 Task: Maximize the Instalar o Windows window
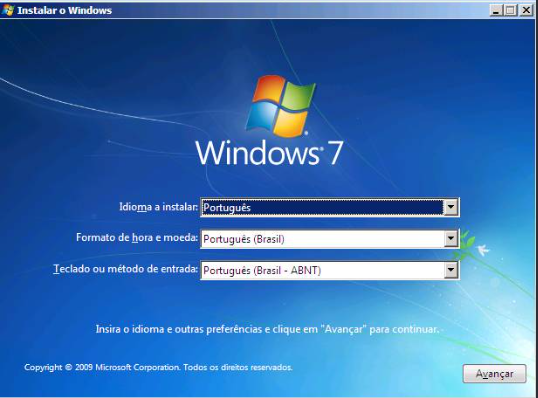(x=511, y=10)
